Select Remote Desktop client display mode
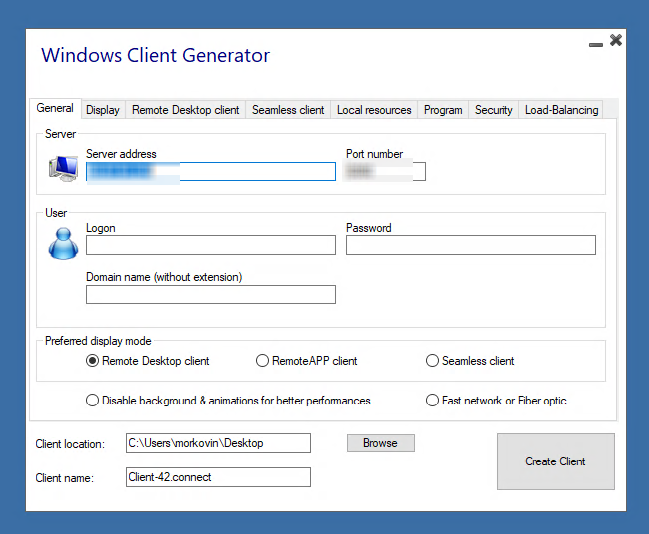This screenshot has width=649, height=534. [93, 361]
